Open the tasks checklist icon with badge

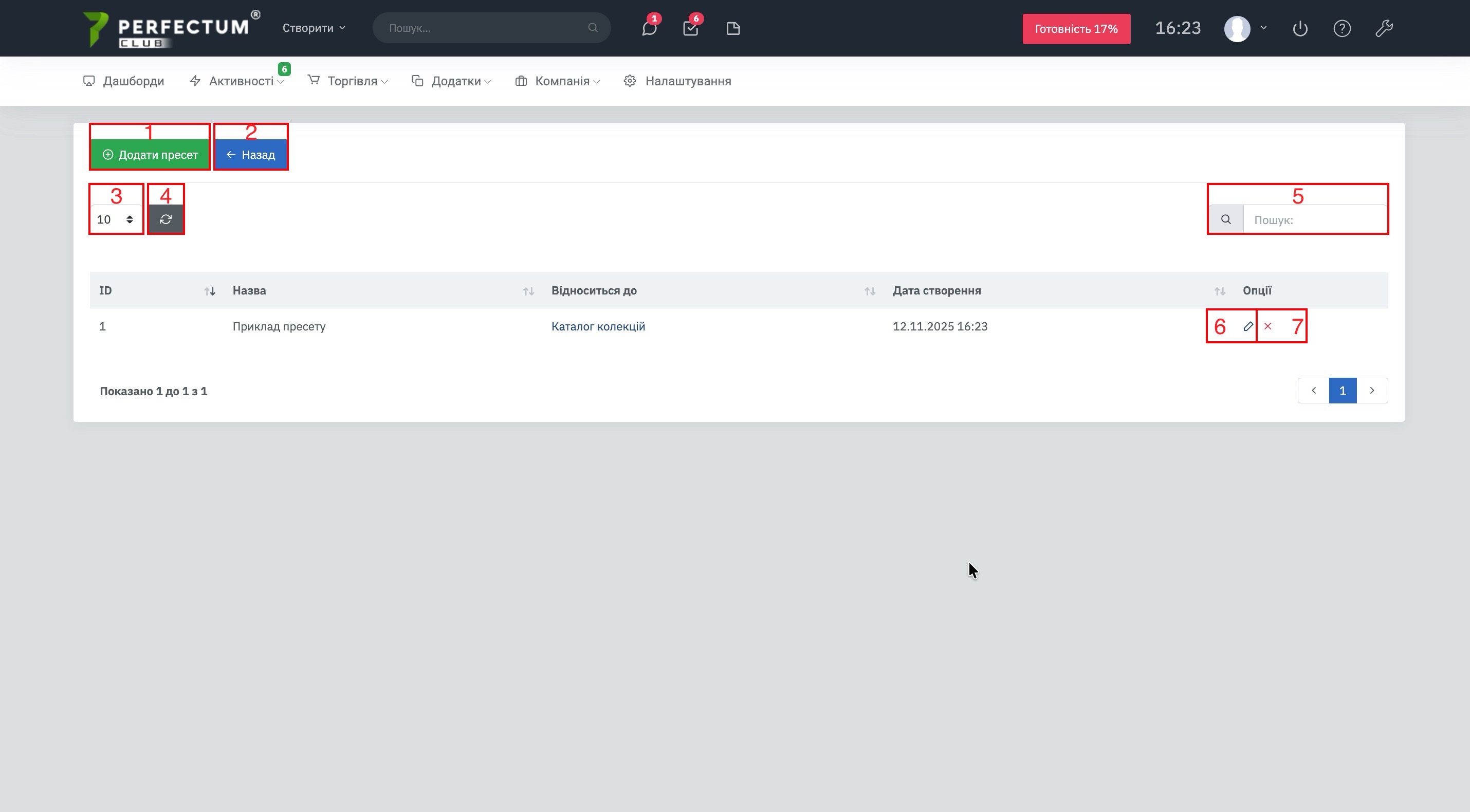[x=690, y=29]
